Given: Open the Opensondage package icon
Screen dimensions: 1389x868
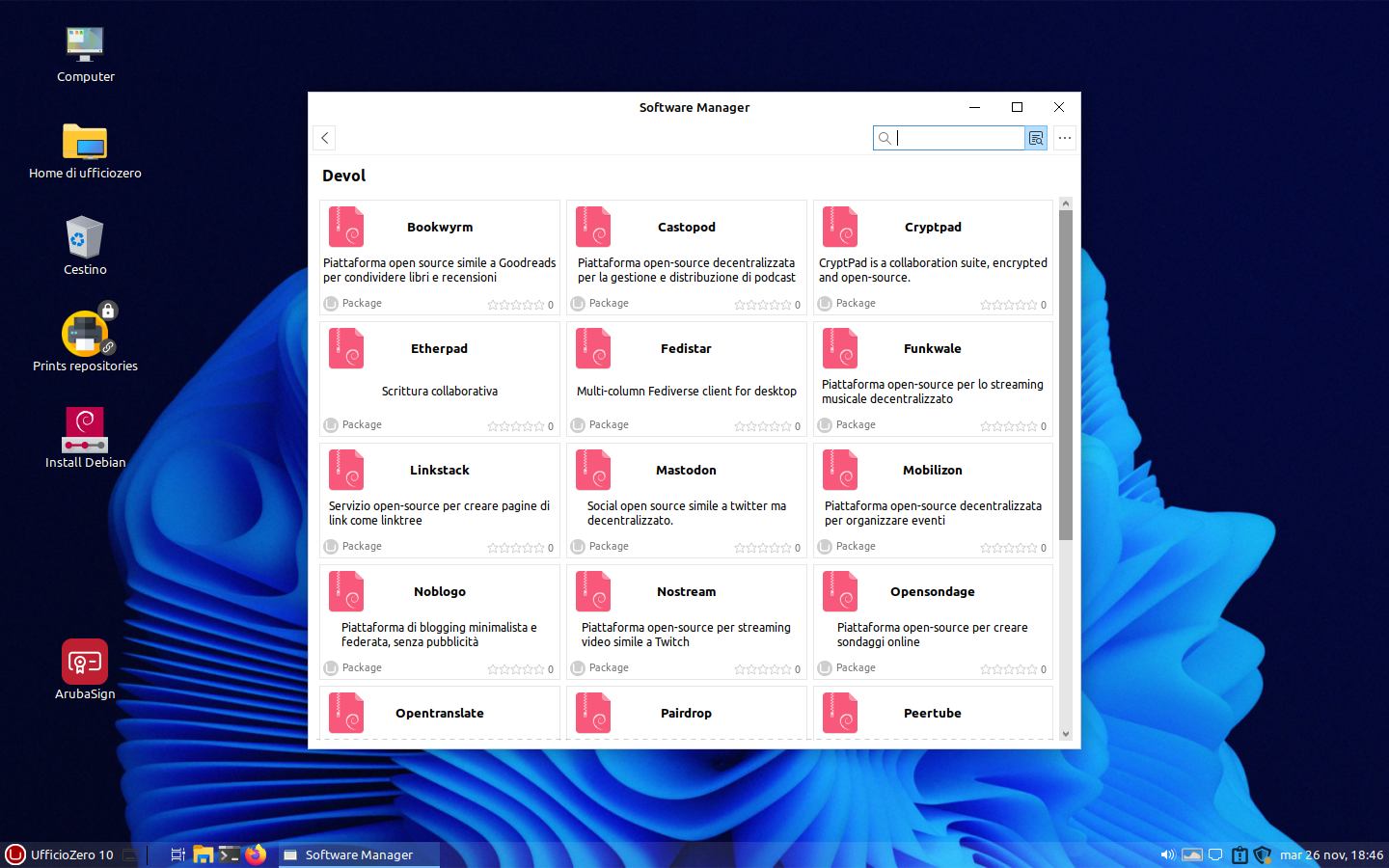Looking at the screenshot, I should click(840, 591).
